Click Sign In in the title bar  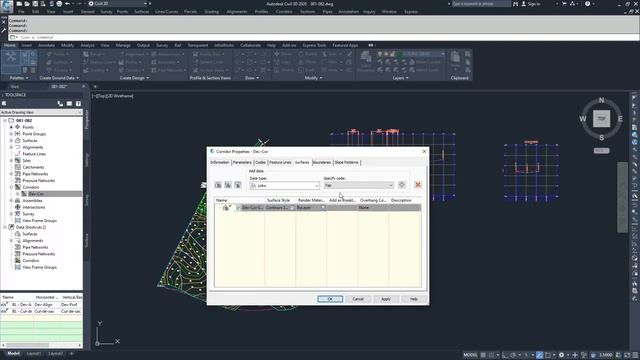(531, 4)
